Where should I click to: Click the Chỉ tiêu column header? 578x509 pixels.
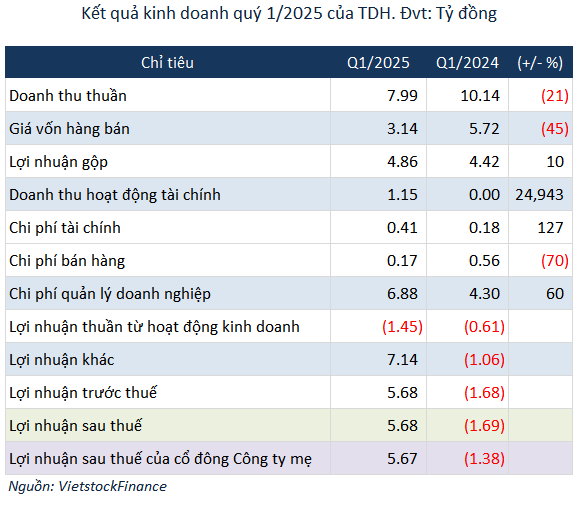pos(167,63)
